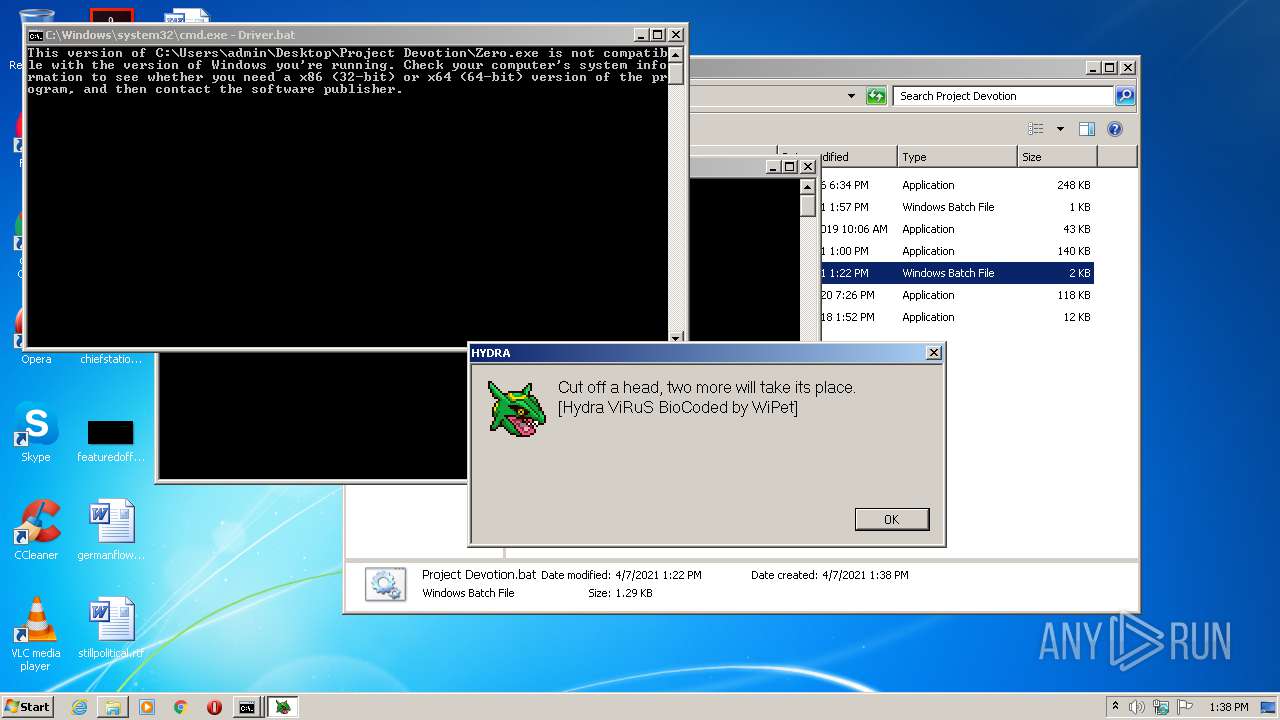Launch Internet Explorer from taskbar
The width and height of the screenshot is (1280, 720).
click(79, 707)
